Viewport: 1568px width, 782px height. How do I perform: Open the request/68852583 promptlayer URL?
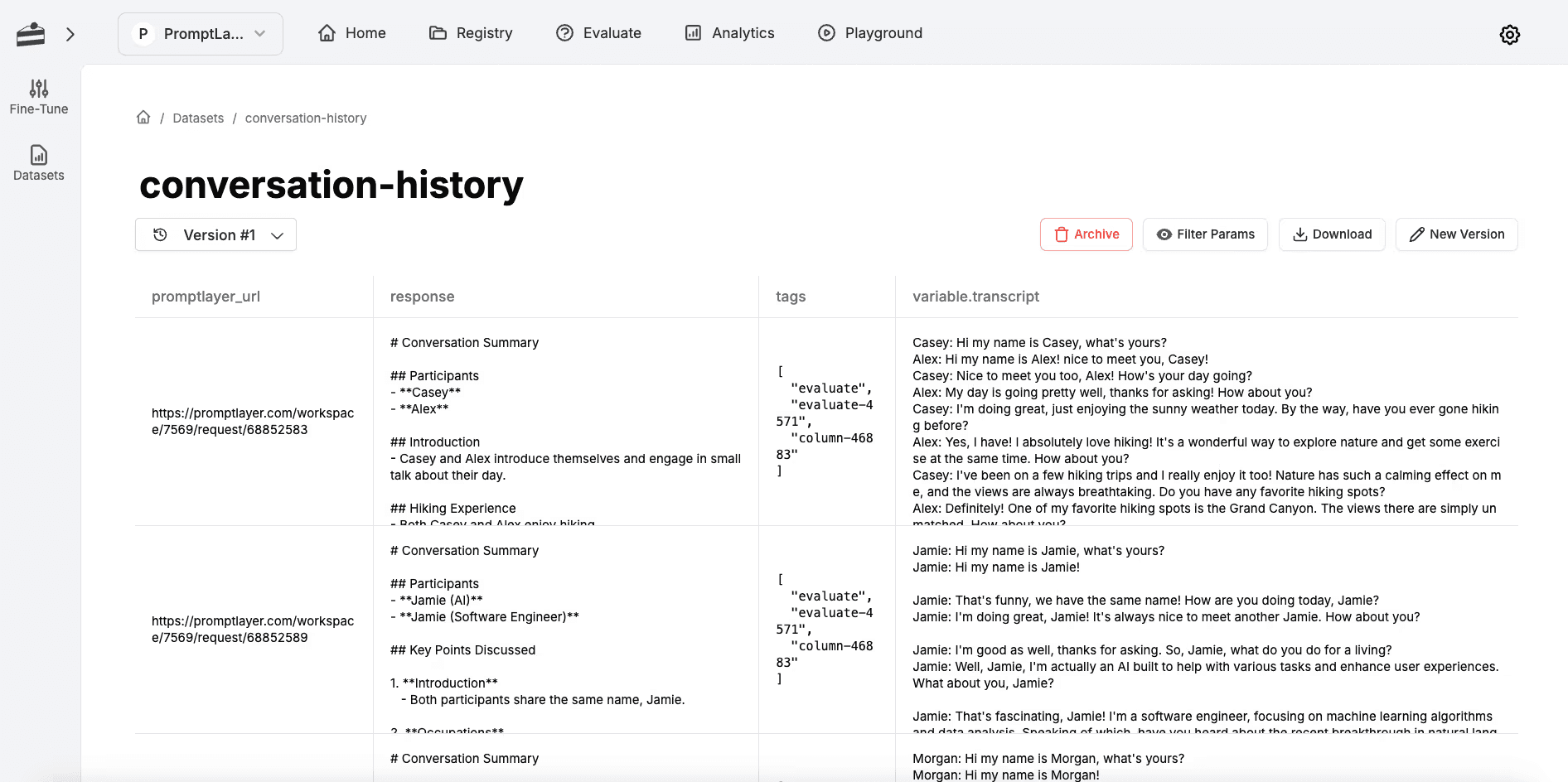tap(253, 421)
